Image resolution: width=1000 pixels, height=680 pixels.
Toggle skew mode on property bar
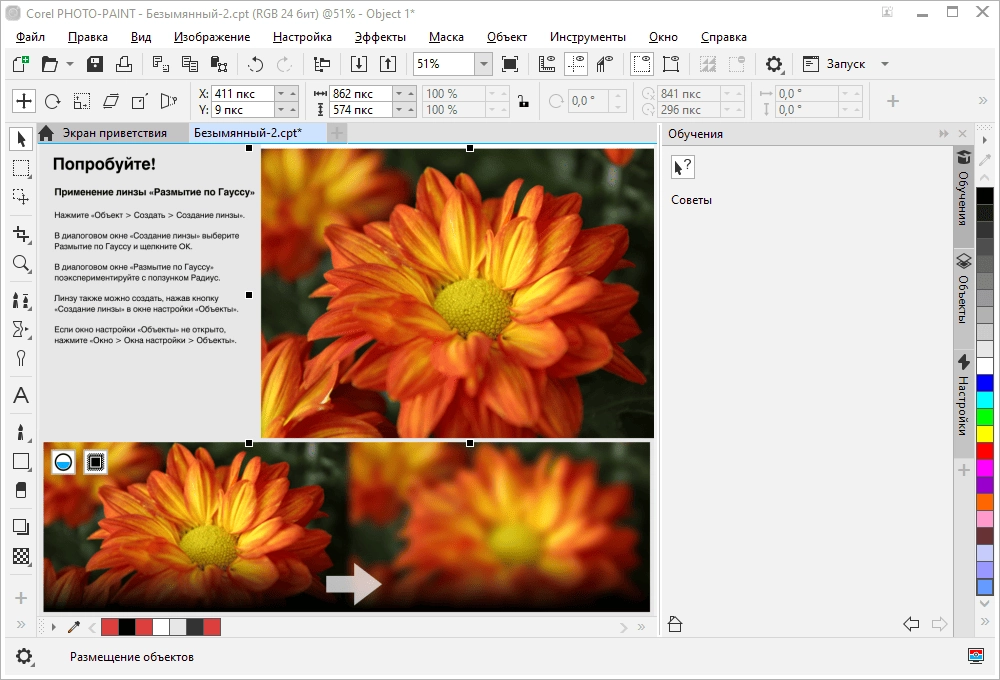click(x=111, y=101)
